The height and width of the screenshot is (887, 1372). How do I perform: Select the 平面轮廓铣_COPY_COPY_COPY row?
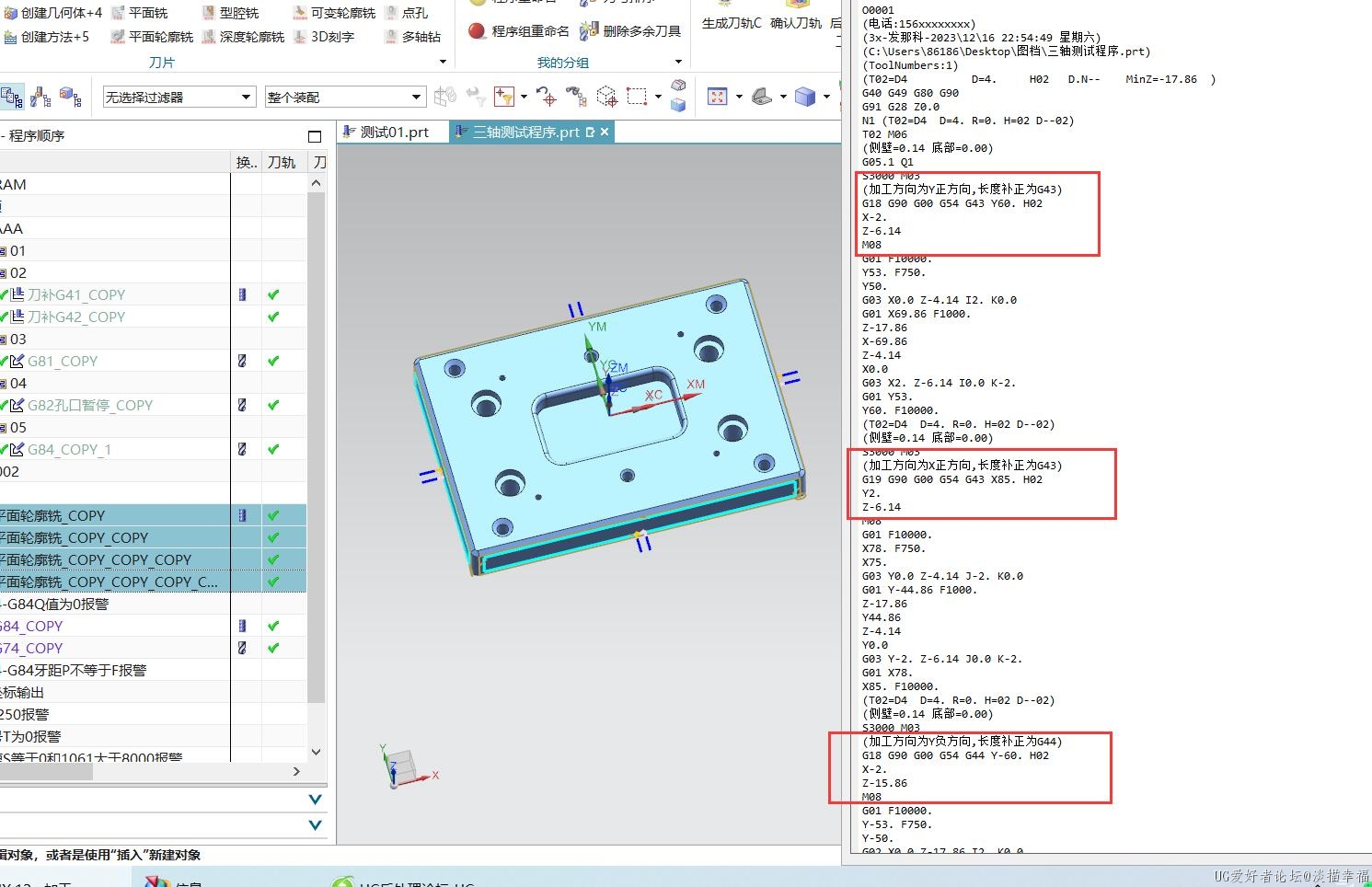[x=153, y=559]
